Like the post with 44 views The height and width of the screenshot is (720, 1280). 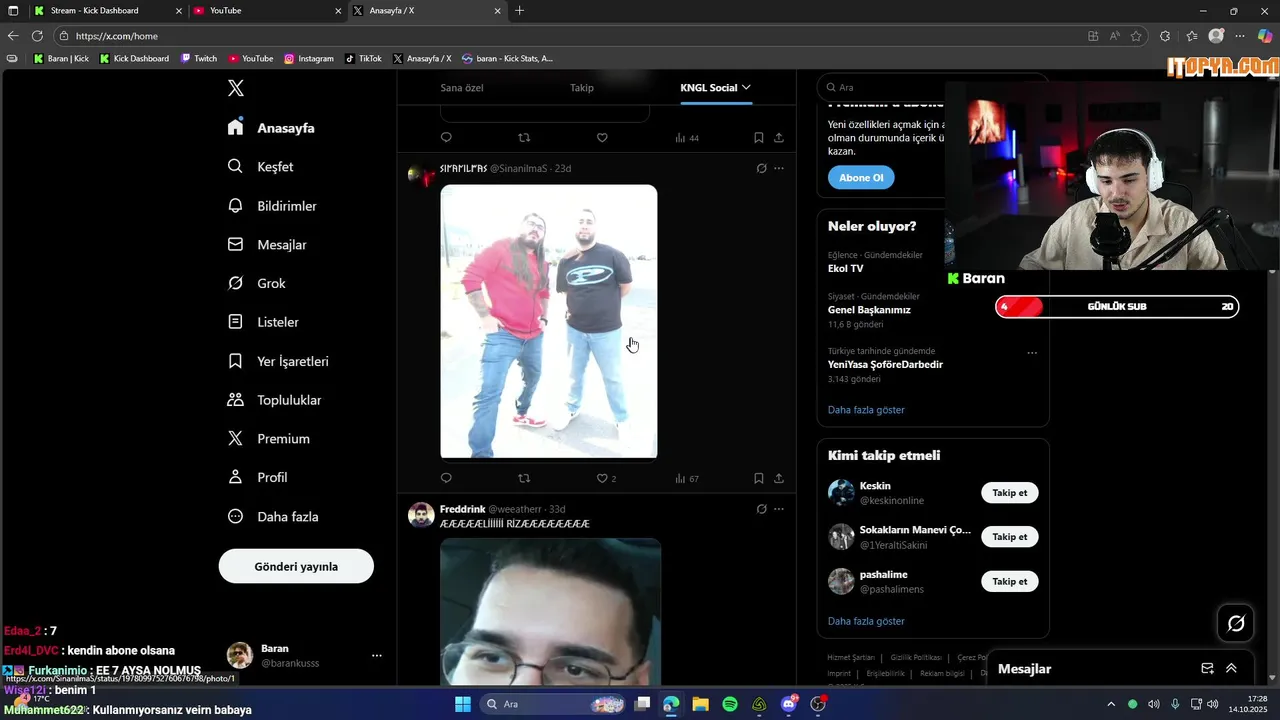[x=602, y=137]
